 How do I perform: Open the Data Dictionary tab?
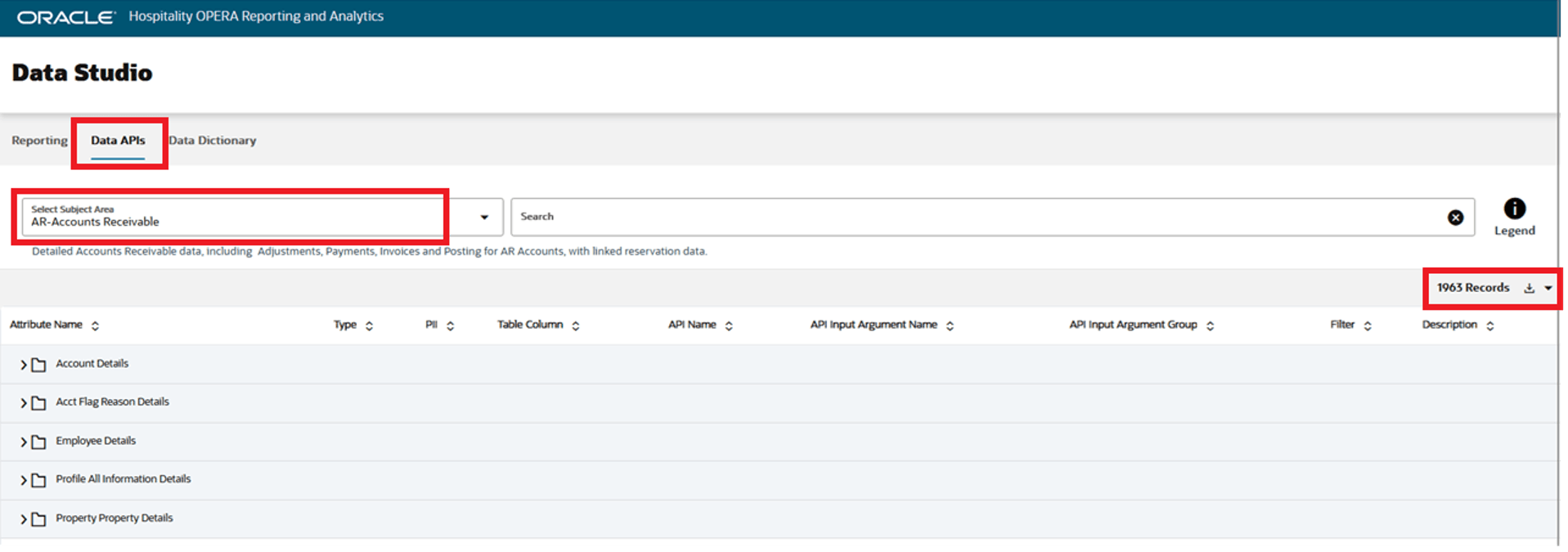point(213,141)
